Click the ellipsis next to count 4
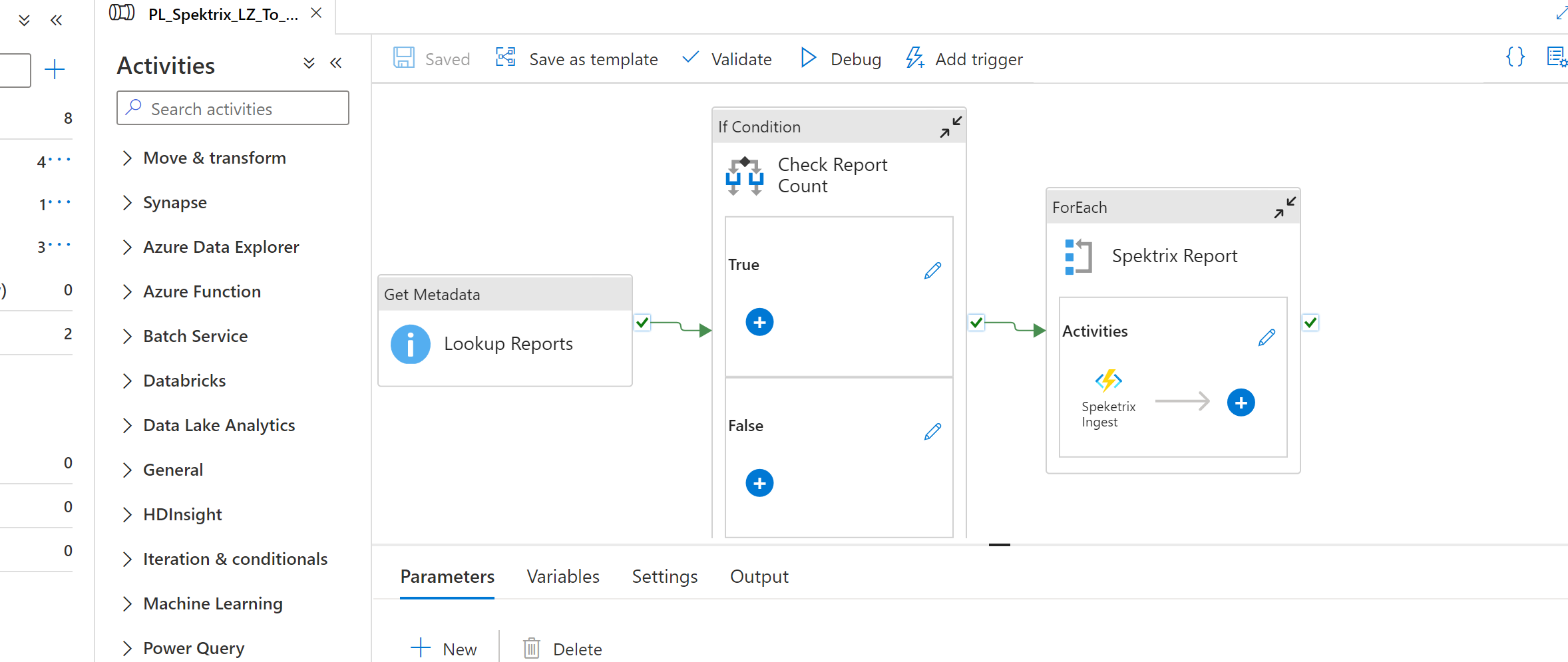Viewport: 1568px width, 662px height. (60, 160)
